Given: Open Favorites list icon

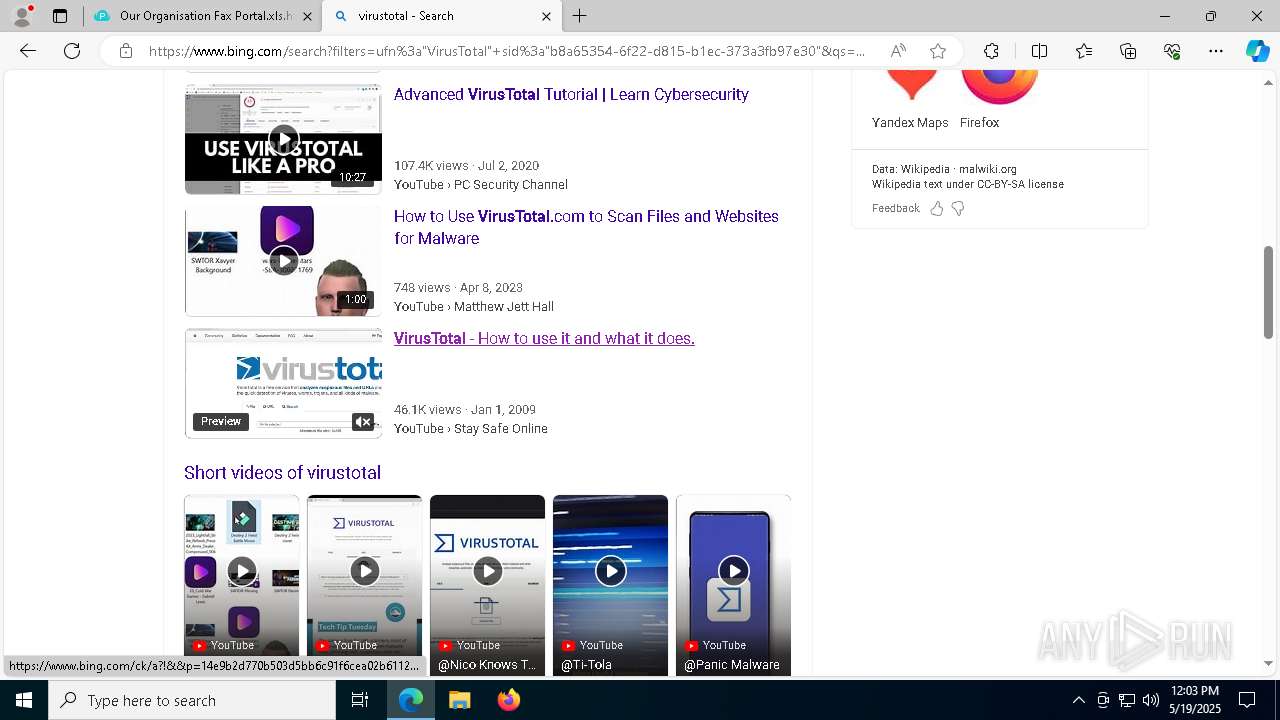Looking at the screenshot, I should coord(1084,51).
